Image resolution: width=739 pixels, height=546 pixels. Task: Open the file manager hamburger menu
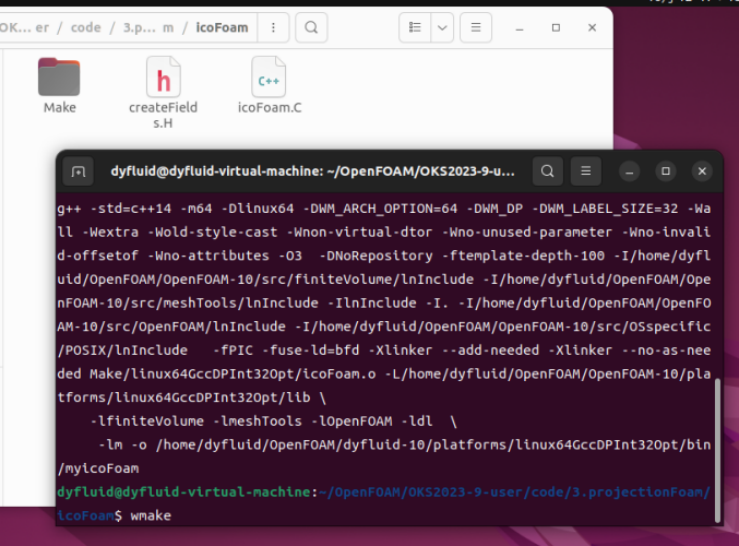[476, 28]
